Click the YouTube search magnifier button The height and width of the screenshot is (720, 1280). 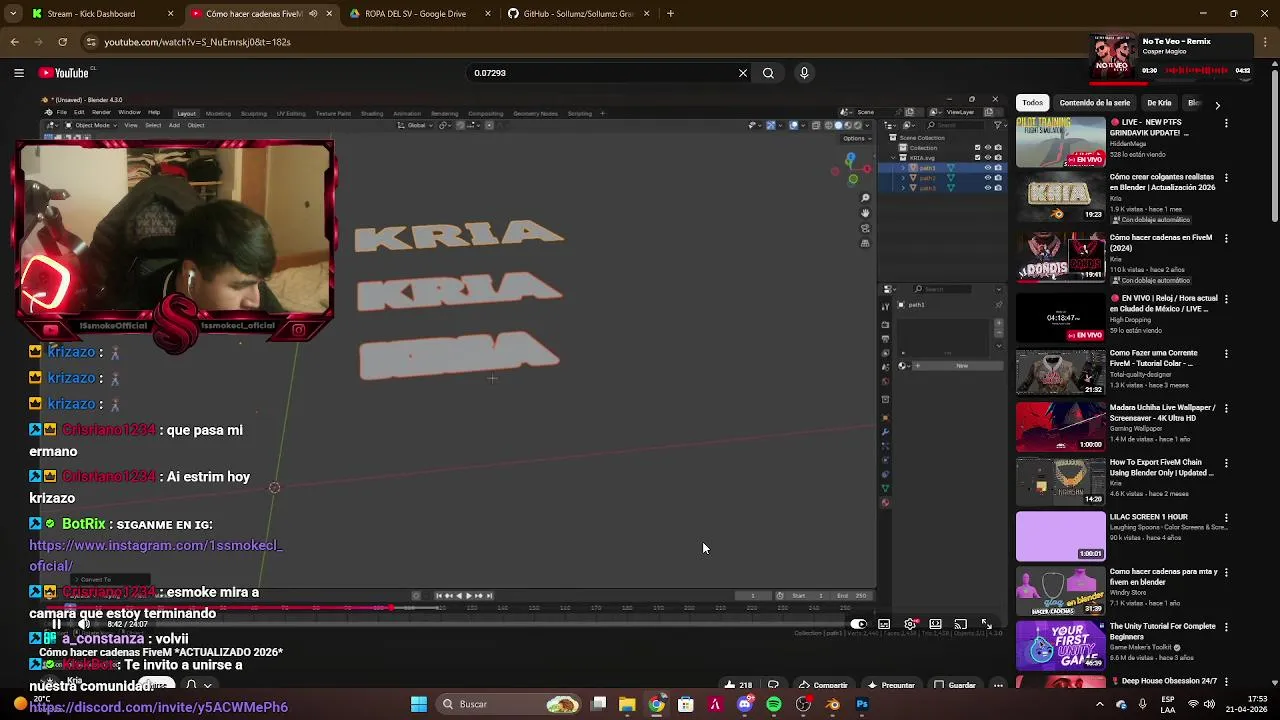point(768,73)
